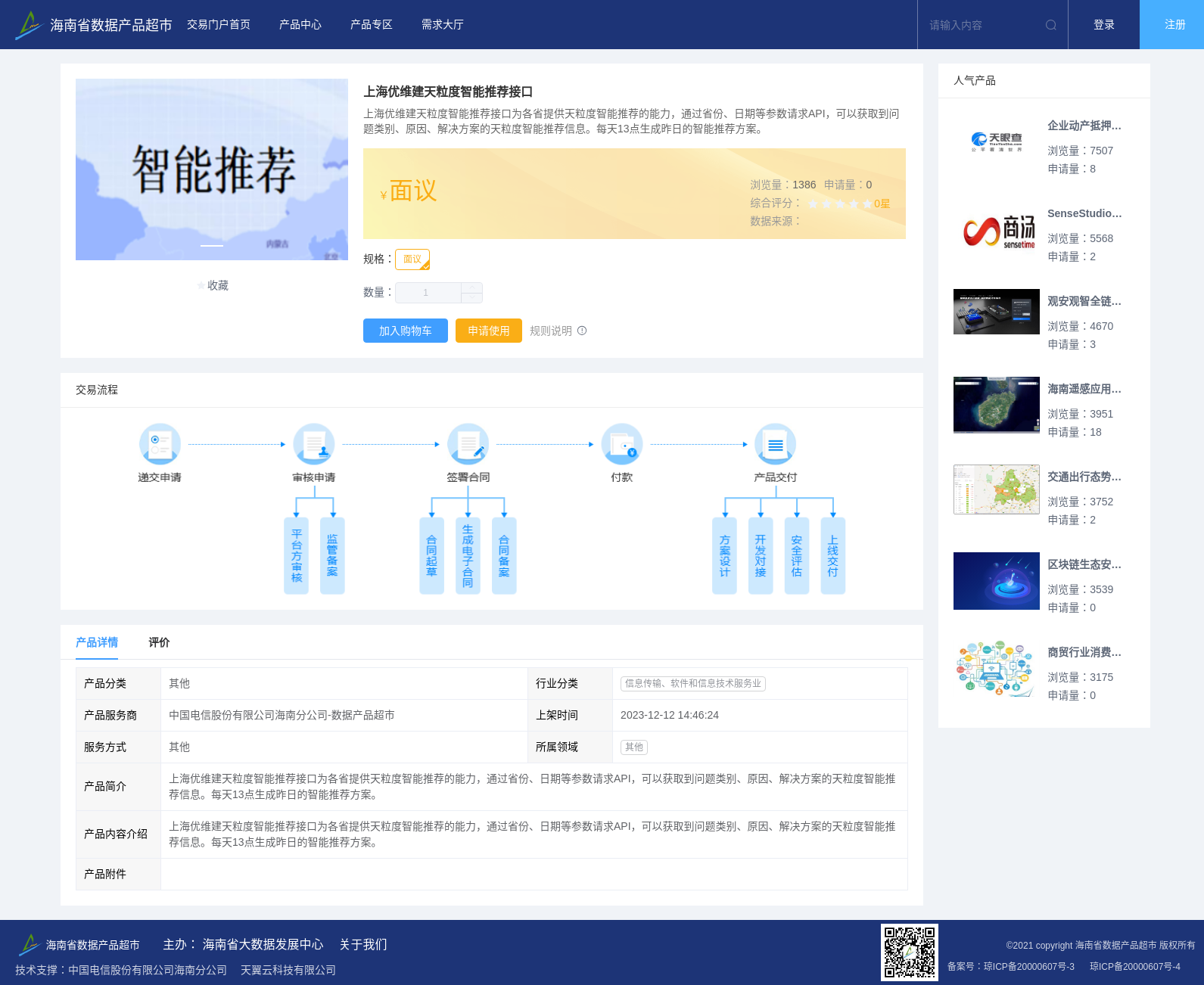Click the star rating next to 综合评分
Image resolution: width=1204 pixels, height=985 pixels.
[x=840, y=204]
